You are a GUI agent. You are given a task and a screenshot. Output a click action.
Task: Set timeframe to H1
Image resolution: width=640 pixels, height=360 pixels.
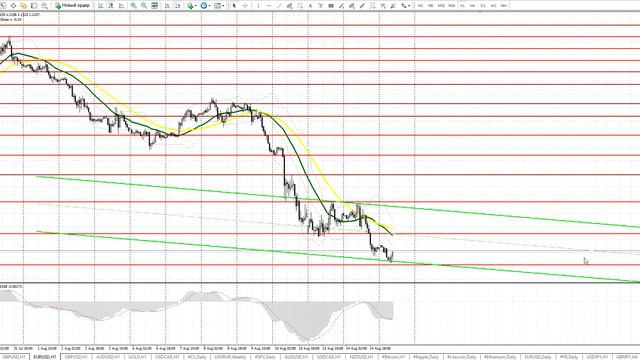462,6
